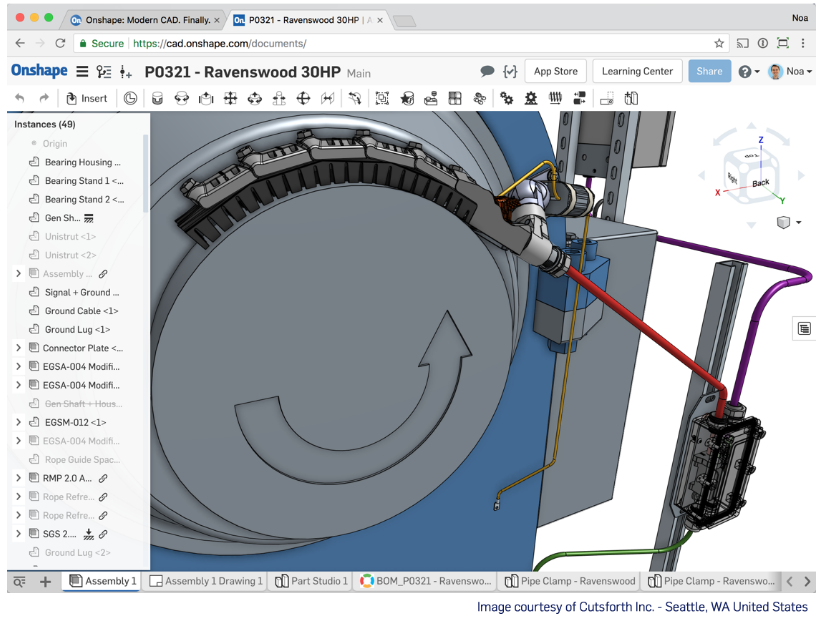
Task: Expand the Assembly item in the instances tree
Action: pyautogui.click(x=16, y=273)
